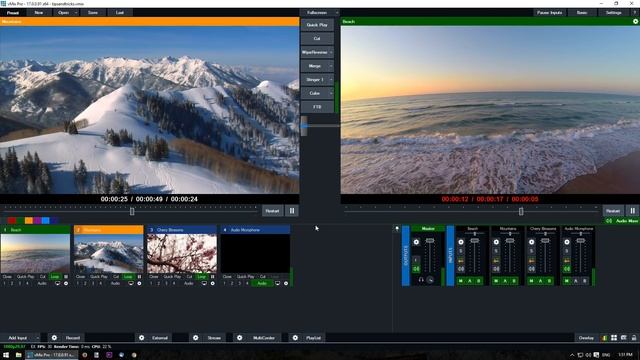Click Last preset menu button
640x360 pixels.
[x=120, y=13]
